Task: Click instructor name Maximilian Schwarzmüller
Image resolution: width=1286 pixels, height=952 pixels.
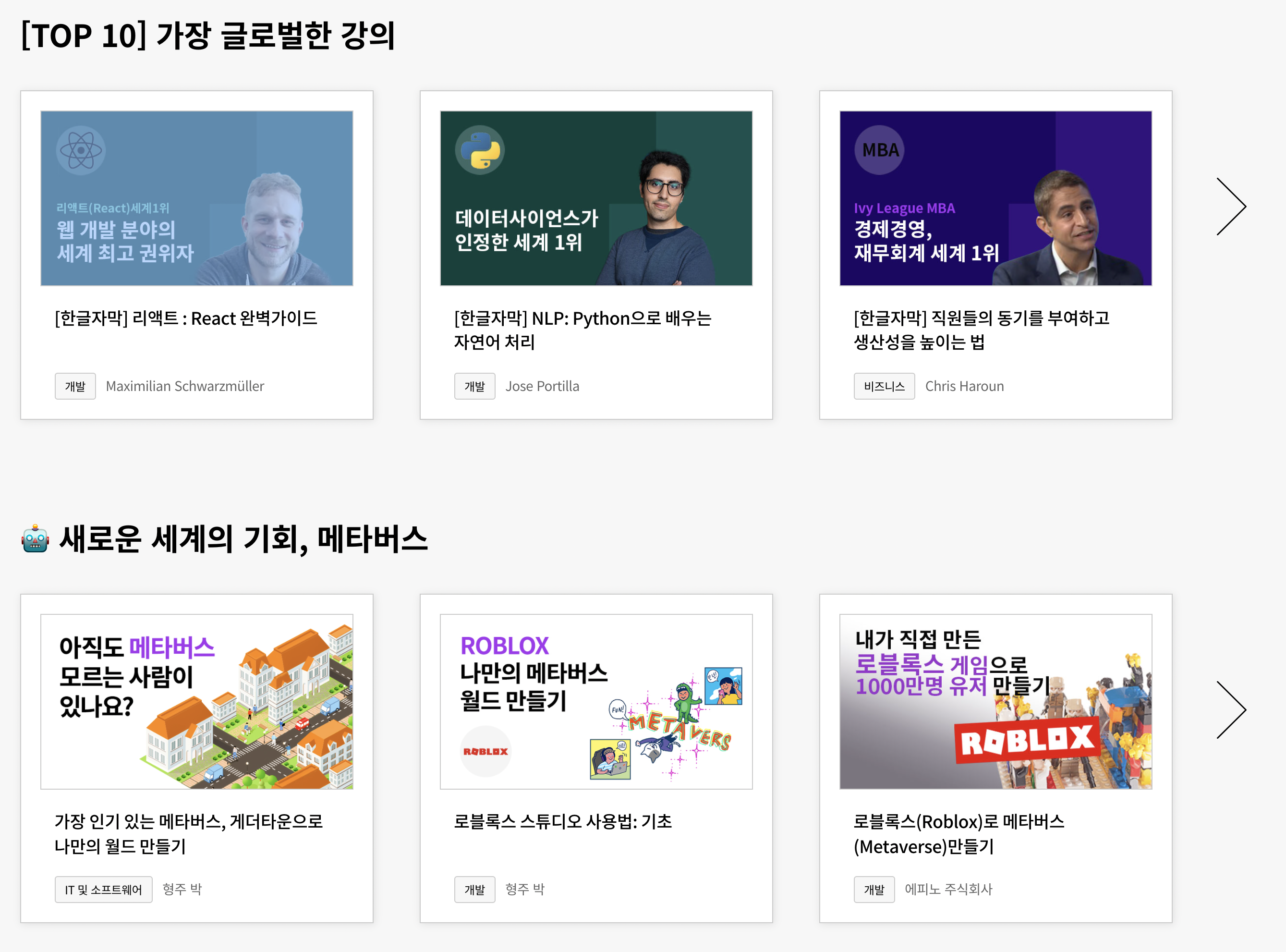Action: [185, 386]
